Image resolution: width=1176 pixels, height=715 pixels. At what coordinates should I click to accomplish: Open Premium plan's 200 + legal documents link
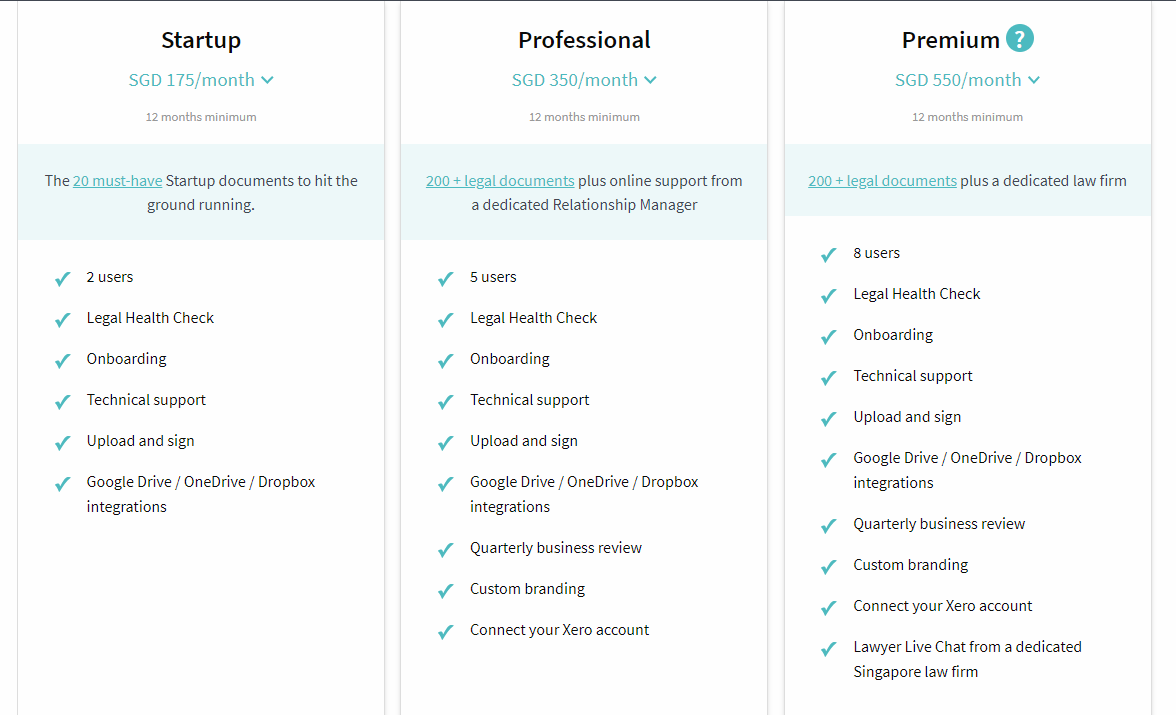pos(883,181)
